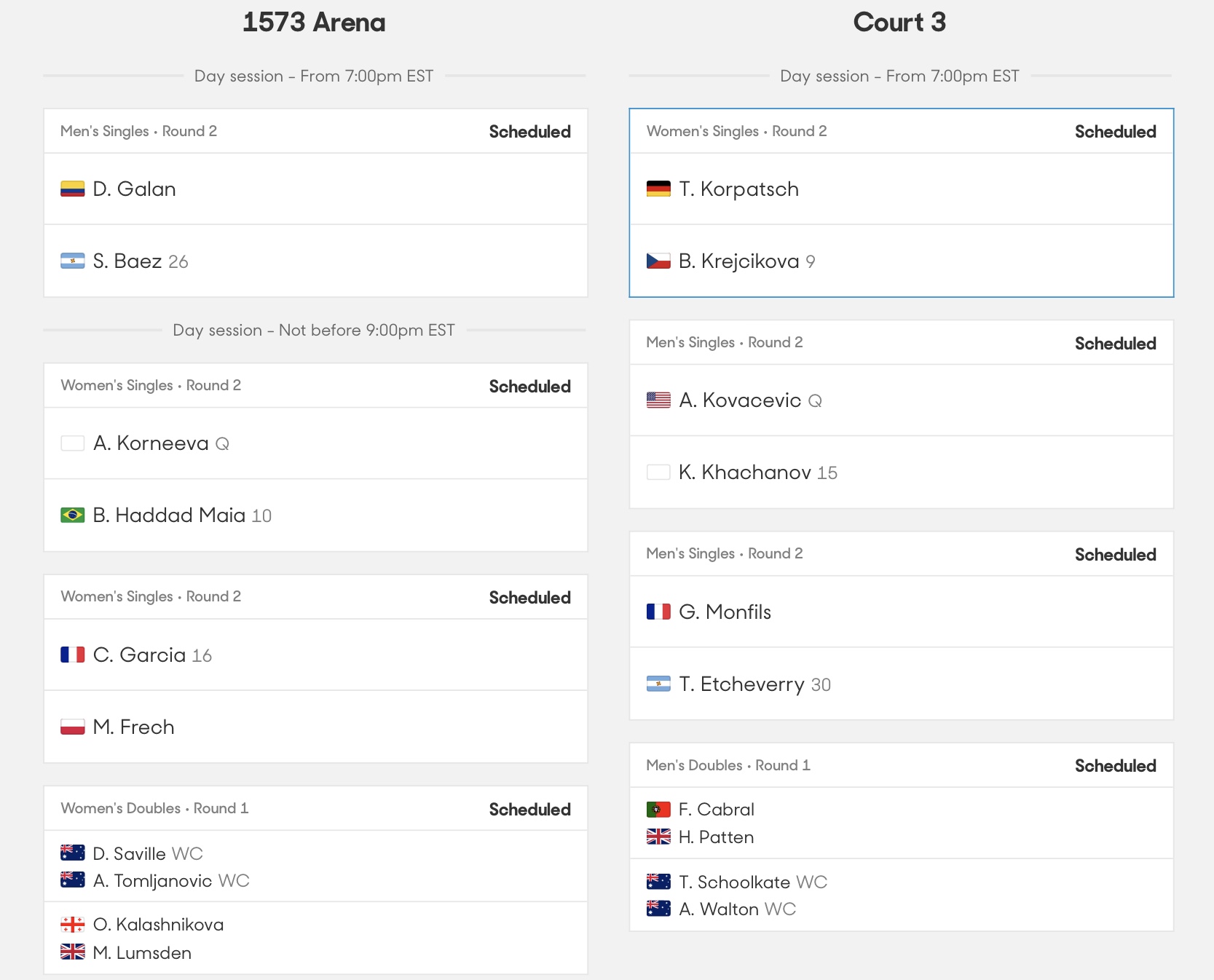Click the 1573 Arena court heading
1214x980 pixels.
pos(314,23)
